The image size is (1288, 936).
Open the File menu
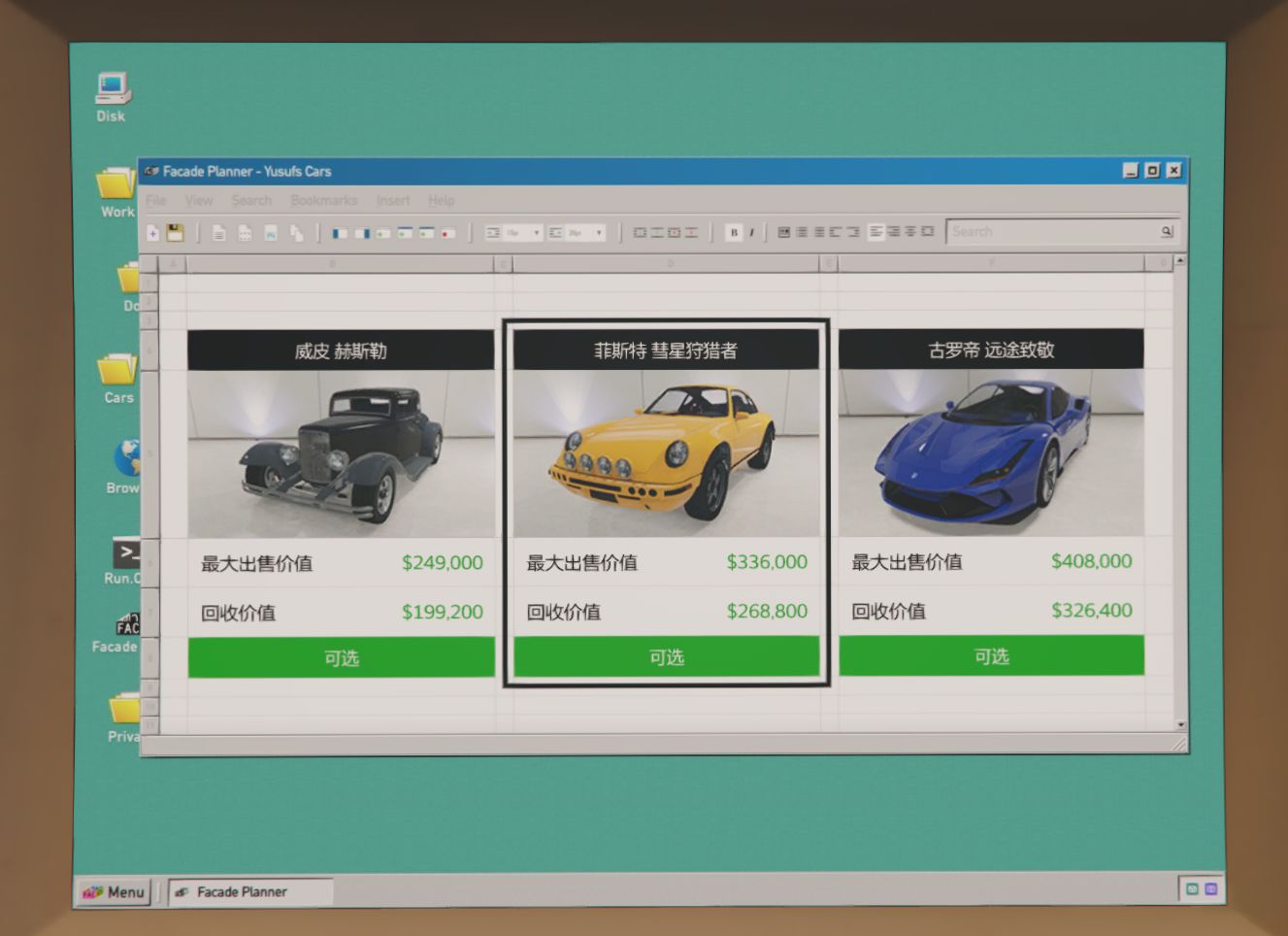[x=156, y=200]
